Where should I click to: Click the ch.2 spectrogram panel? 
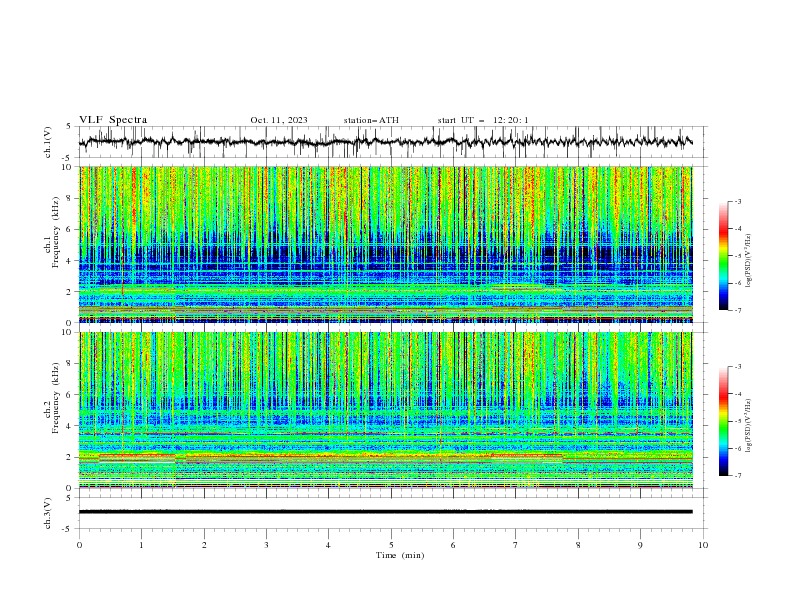pos(386,410)
